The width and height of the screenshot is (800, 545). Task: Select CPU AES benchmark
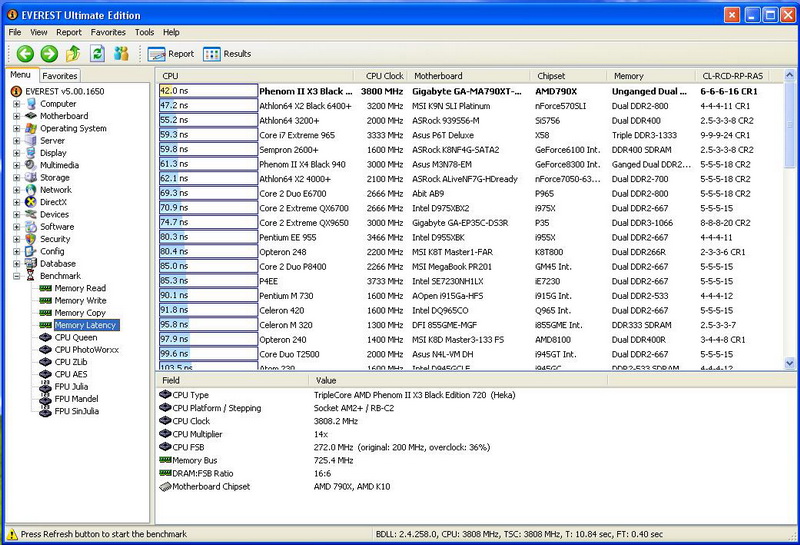pyautogui.click(x=70, y=374)
